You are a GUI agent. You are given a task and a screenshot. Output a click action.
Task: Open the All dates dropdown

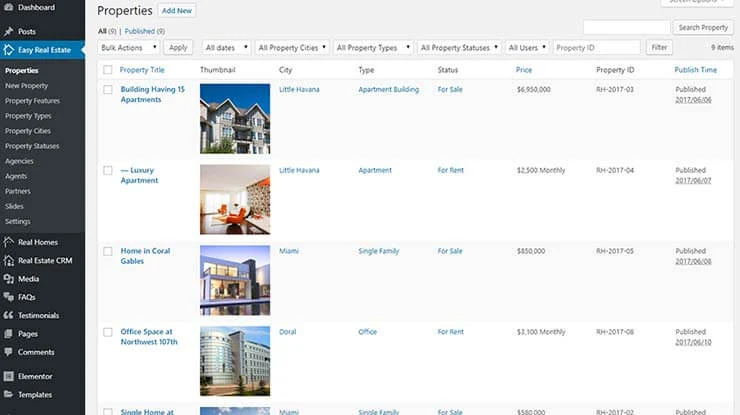226,48
